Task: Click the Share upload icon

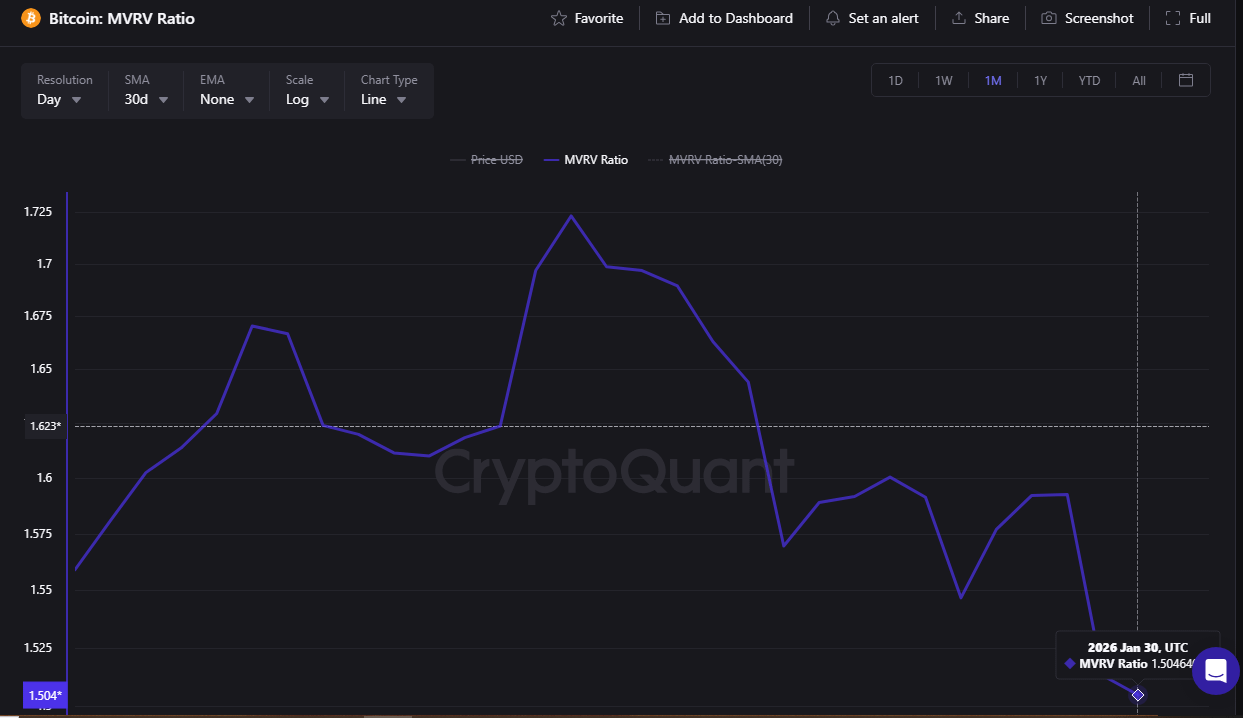Action: (959, 18)
